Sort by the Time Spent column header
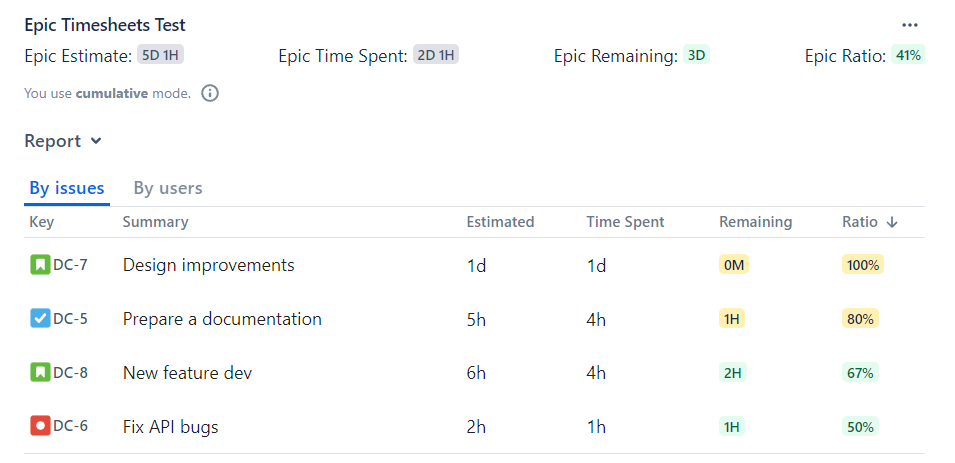The width and height of the screenshot is (955, 463). pos(625,222)
